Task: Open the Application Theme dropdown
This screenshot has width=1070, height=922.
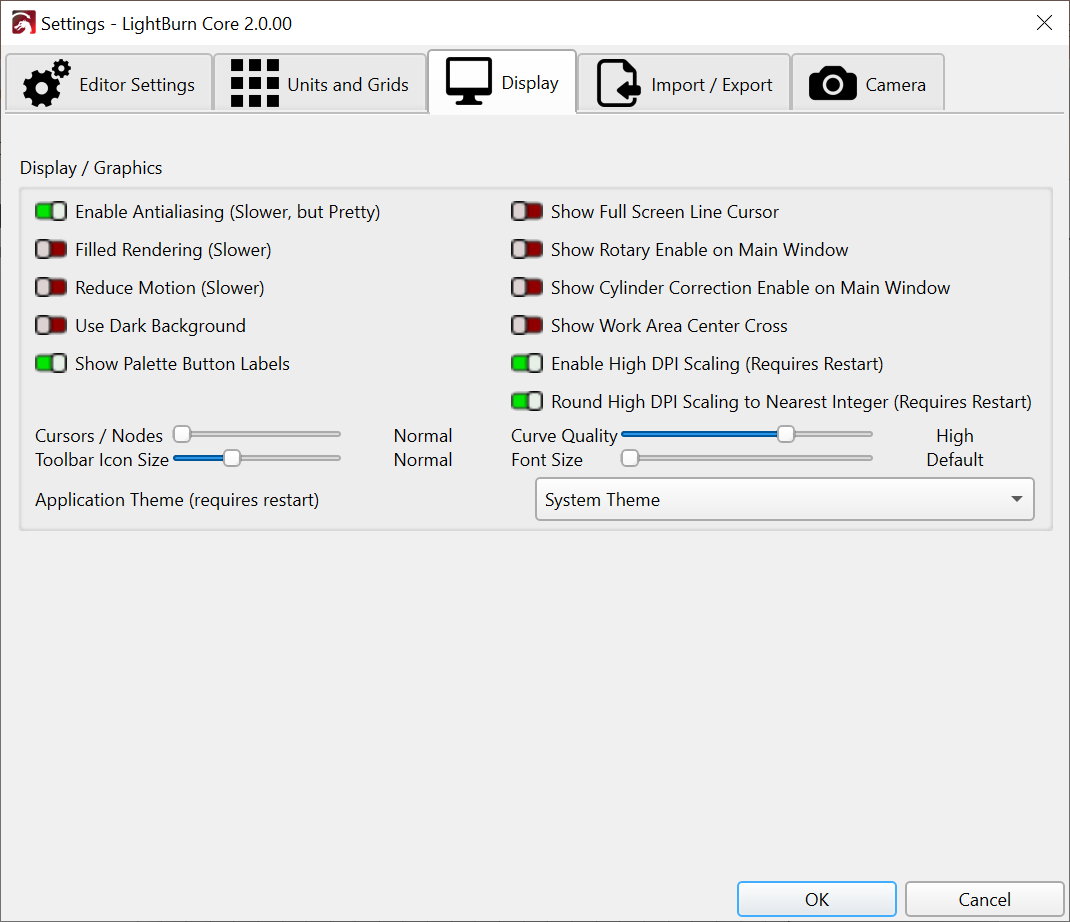Action: click(784, 500)
